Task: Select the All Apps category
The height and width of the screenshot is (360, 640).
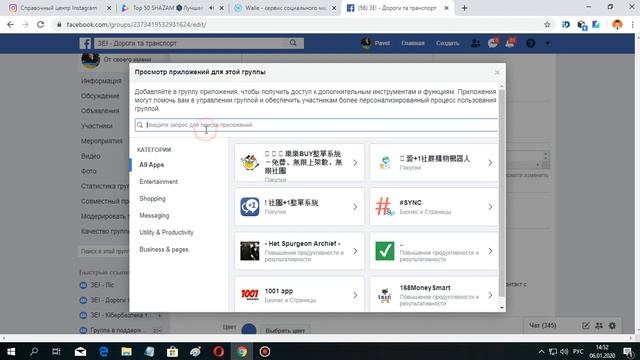Action: click(151, 164)
